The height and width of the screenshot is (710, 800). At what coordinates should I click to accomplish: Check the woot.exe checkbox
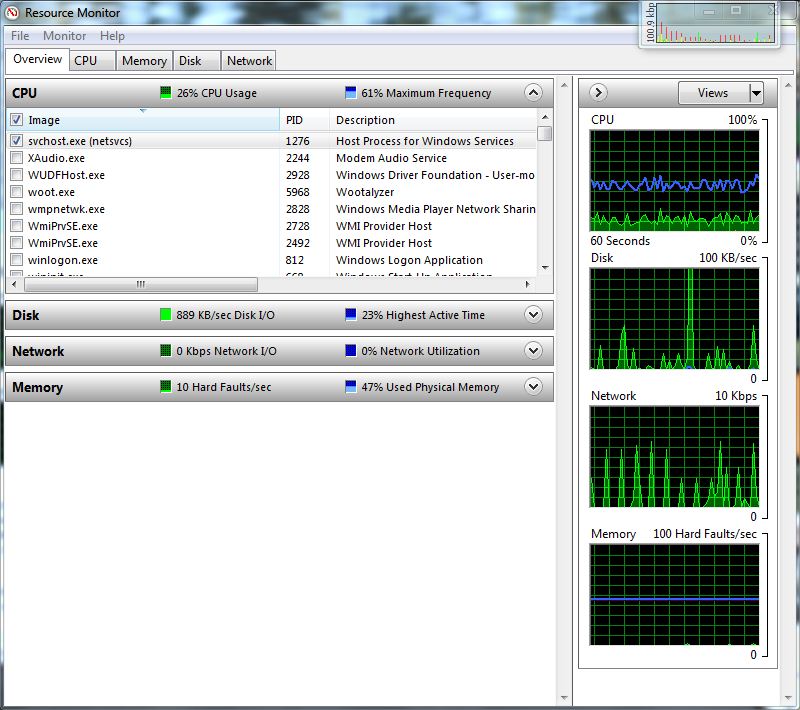coord(16,192)
